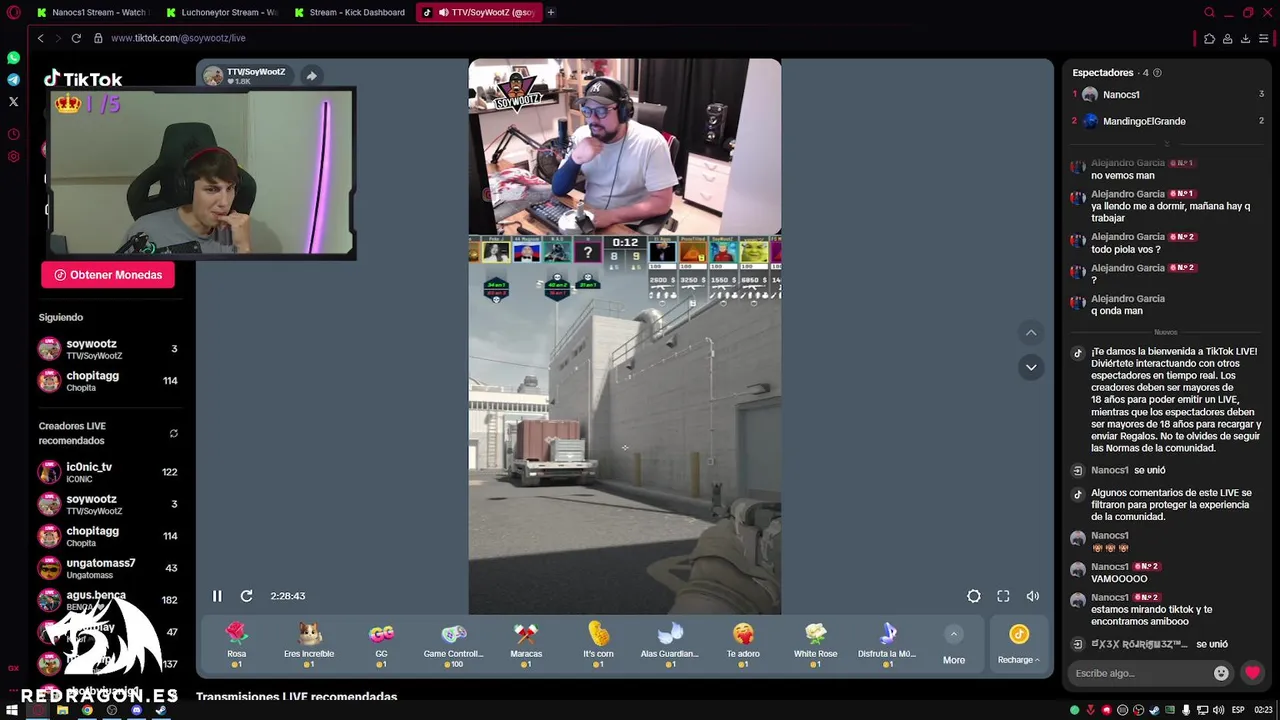1280x720 pixels.
Task: Click Obtener Monedas button
Action: click(x=108, y=275)
